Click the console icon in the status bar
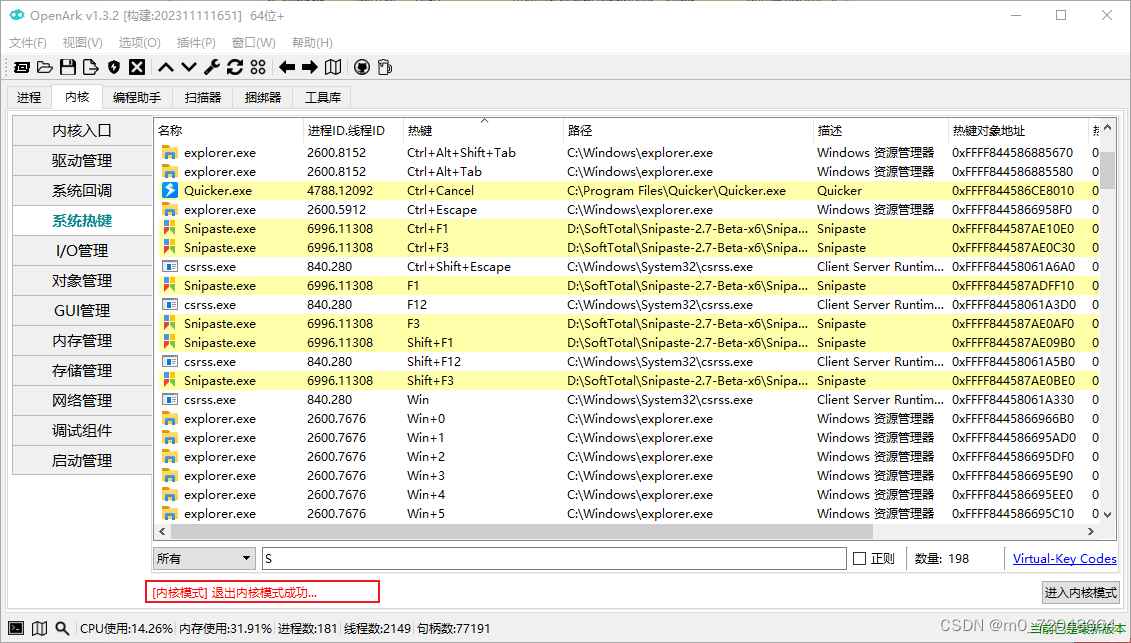This screenshot has width=1131, height=643. 17,629
